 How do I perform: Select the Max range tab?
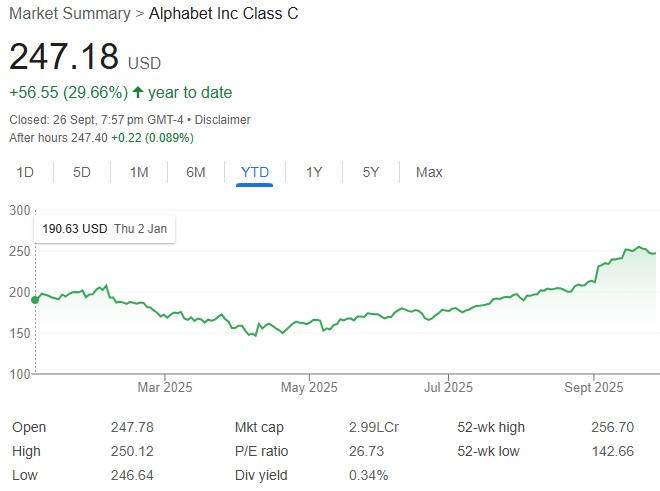[429, 172]
